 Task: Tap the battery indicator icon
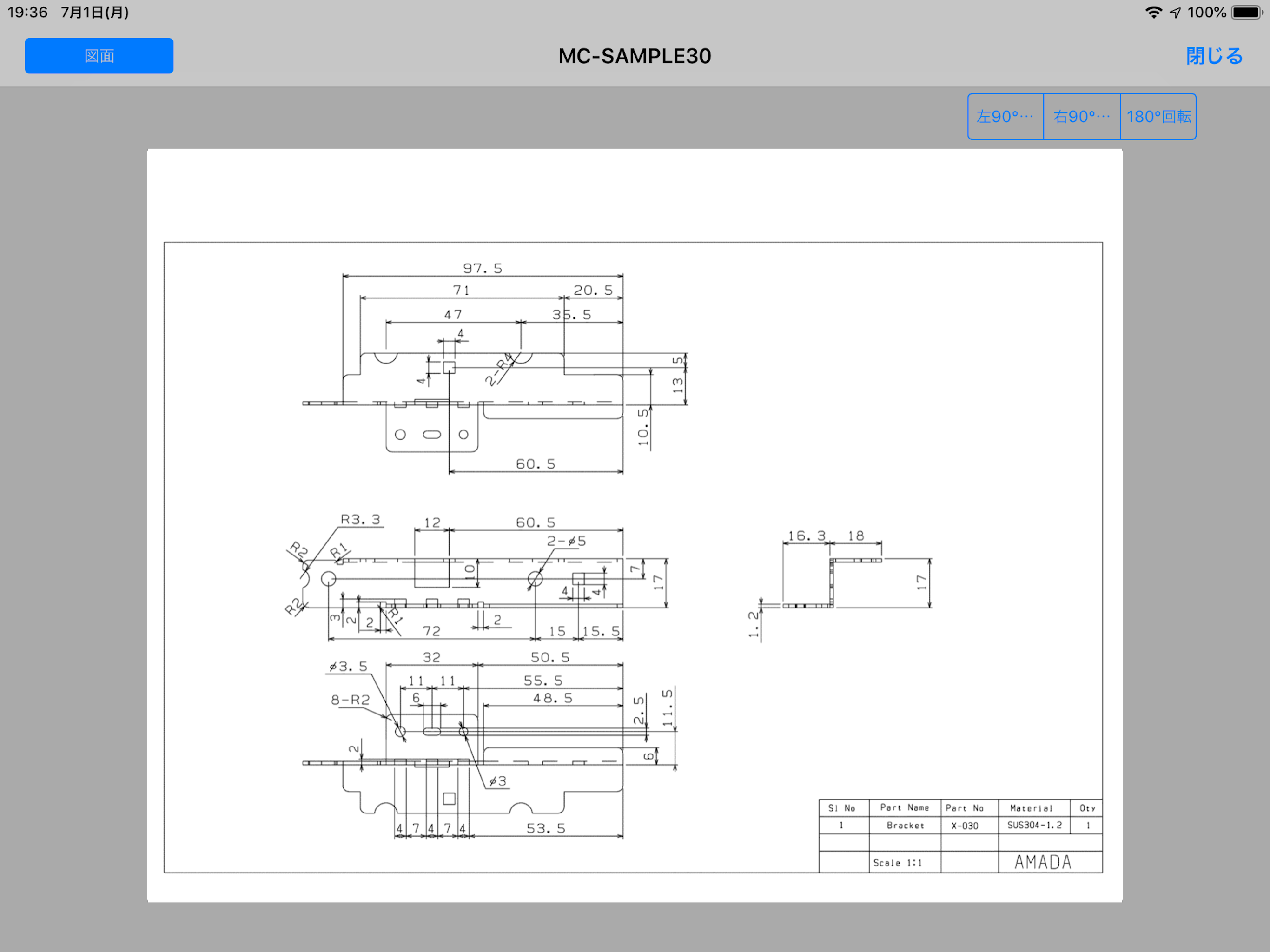point(1247,12)
